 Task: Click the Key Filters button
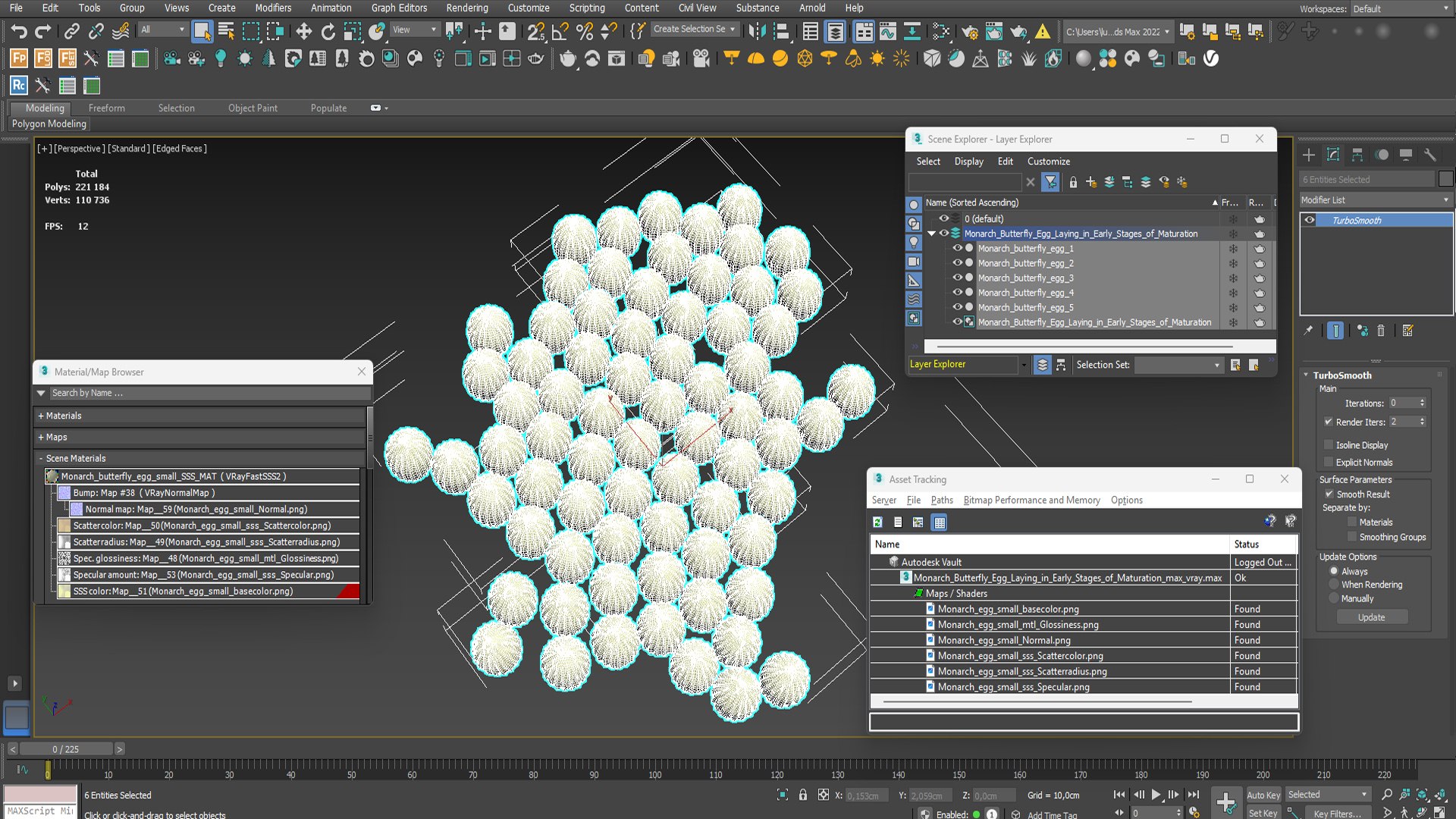pos(1338,813)
